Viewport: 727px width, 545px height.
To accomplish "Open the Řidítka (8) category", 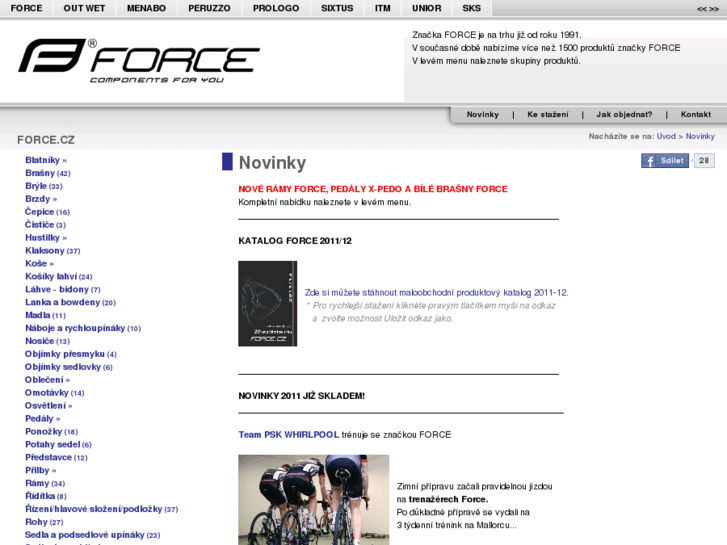I will point(46,496).
